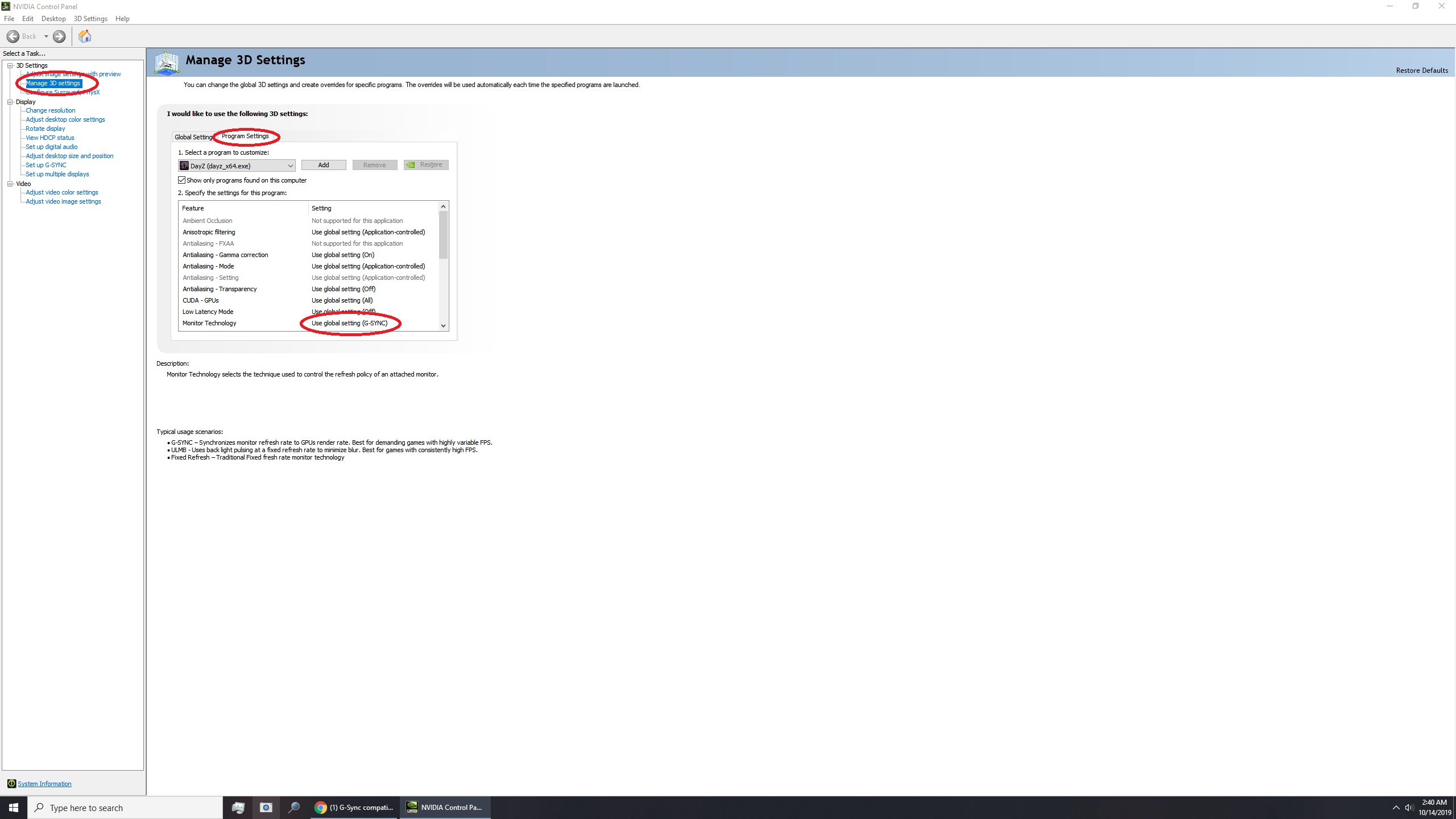Click the volume speaker tray icon
The width and height of the screenshot is (1456, 819).
click(1409, 808)
